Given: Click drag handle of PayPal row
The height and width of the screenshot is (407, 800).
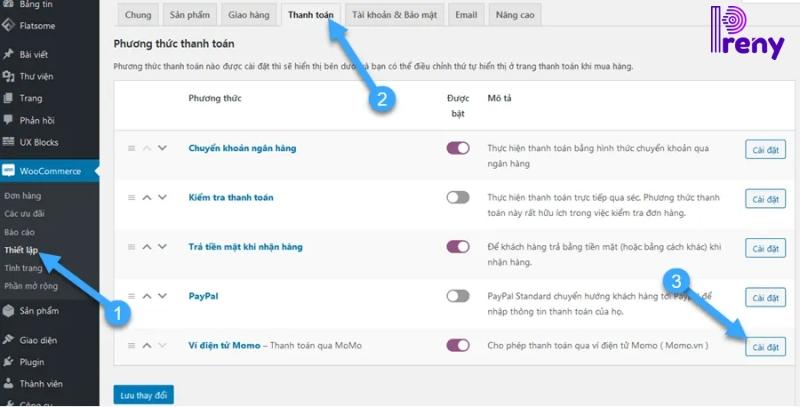Looking at the screenshot, I should point(131,296).
